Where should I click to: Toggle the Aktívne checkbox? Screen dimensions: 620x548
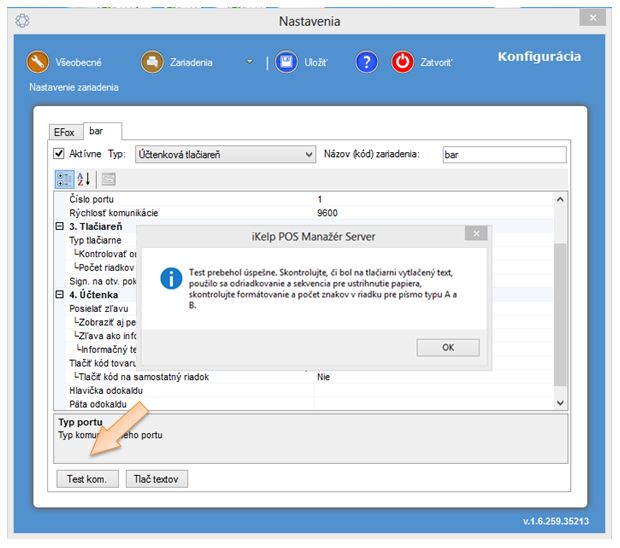coord(59,155)
